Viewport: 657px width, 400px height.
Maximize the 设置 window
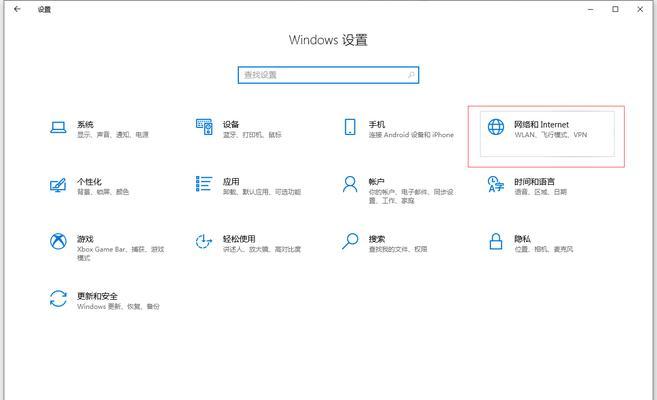point(615,9)
